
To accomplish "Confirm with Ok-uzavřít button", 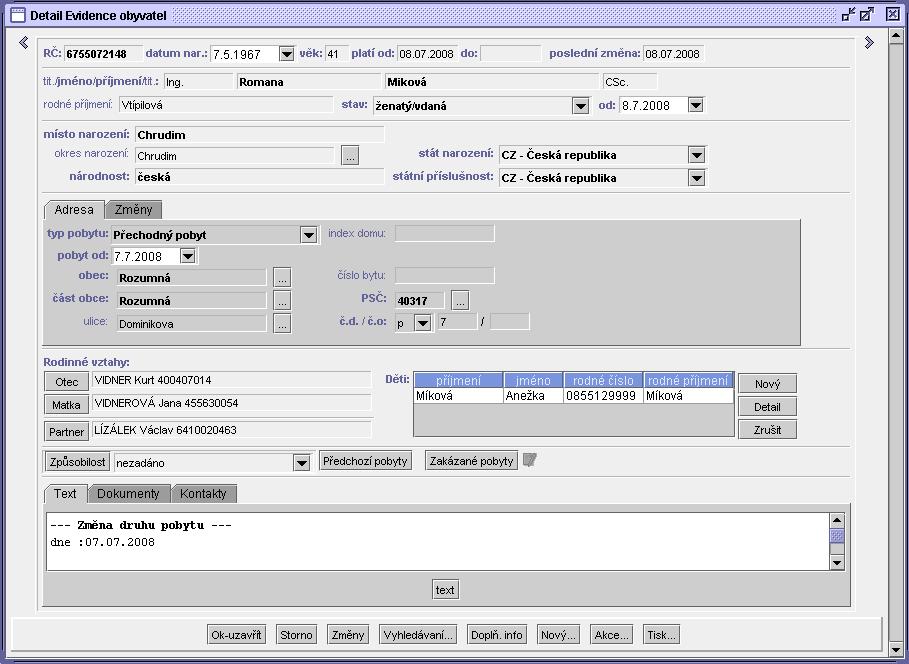I will pos(236,635).
